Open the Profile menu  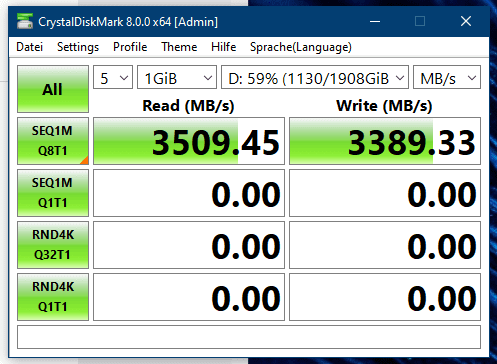[x=130, y=47]
